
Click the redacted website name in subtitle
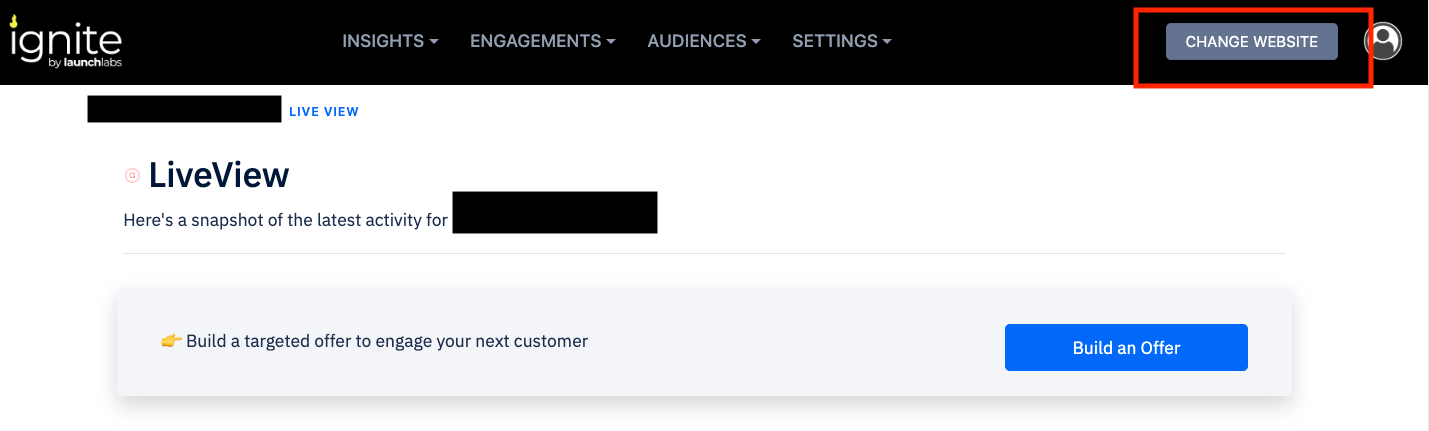coord(554,213)
